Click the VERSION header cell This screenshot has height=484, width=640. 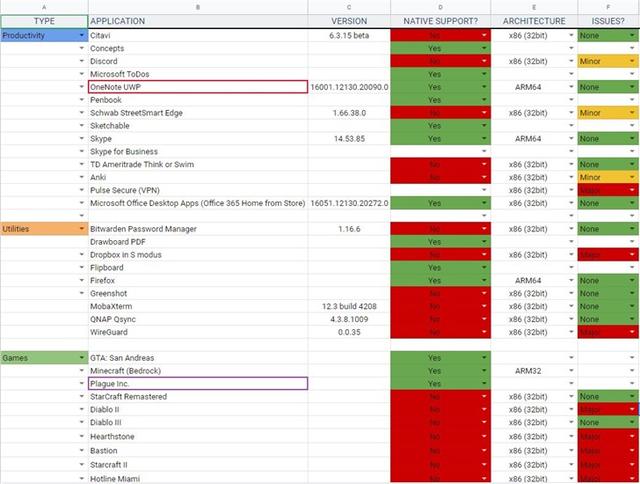[x=349, y=21]
